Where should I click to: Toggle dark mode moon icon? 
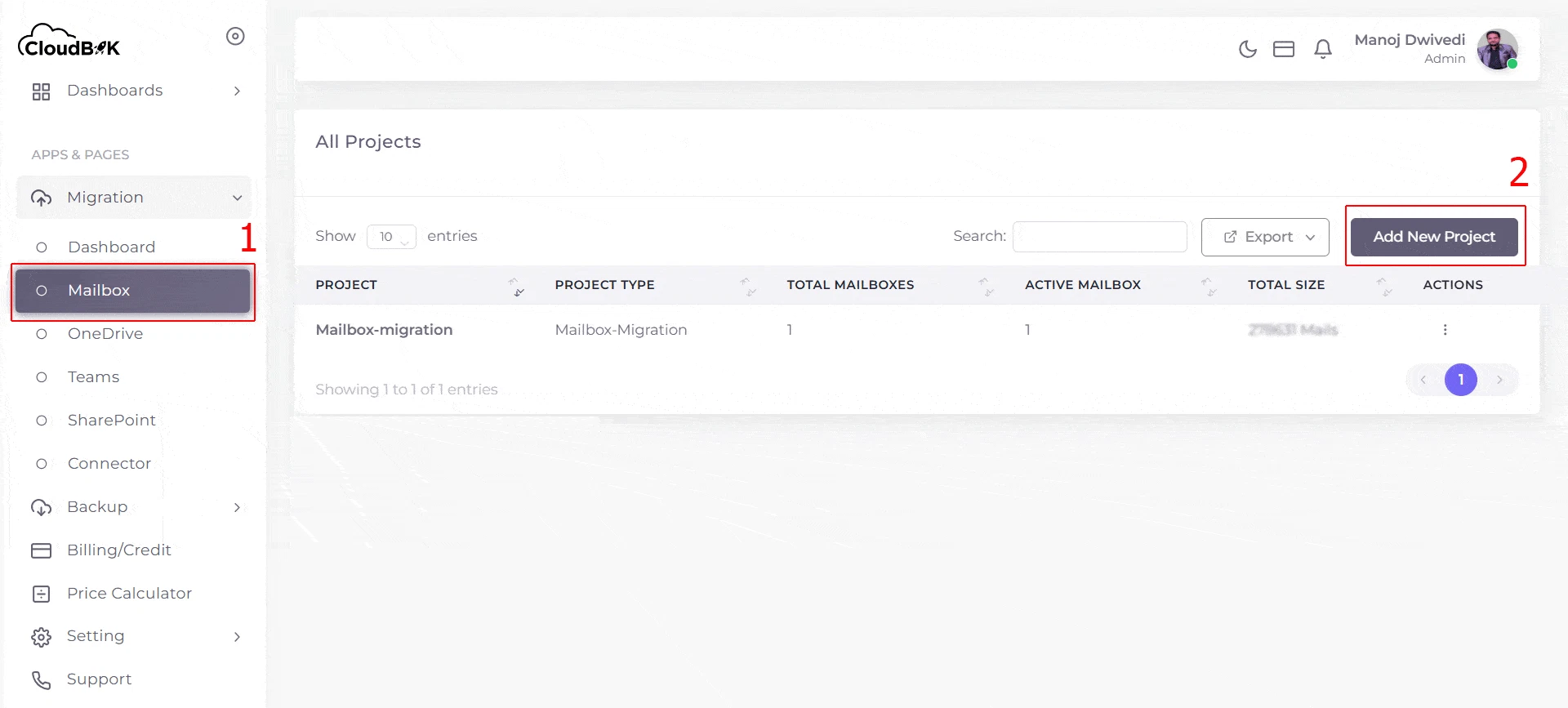[1248, 49]
